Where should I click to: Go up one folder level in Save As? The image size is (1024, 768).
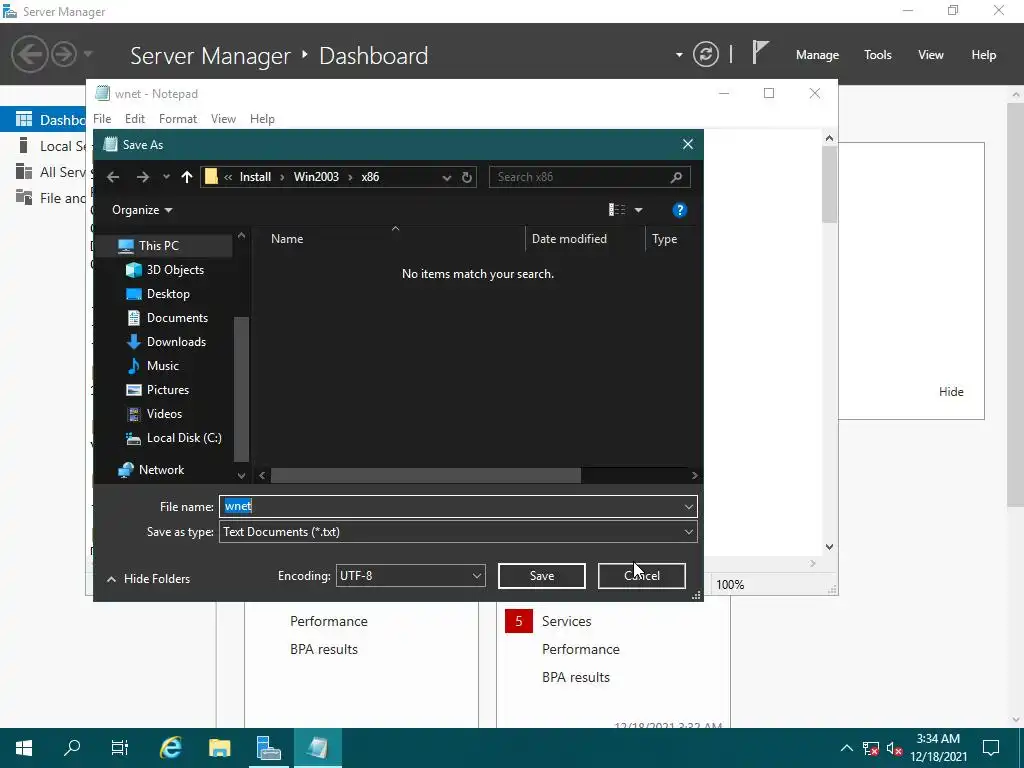click(187, 177)
